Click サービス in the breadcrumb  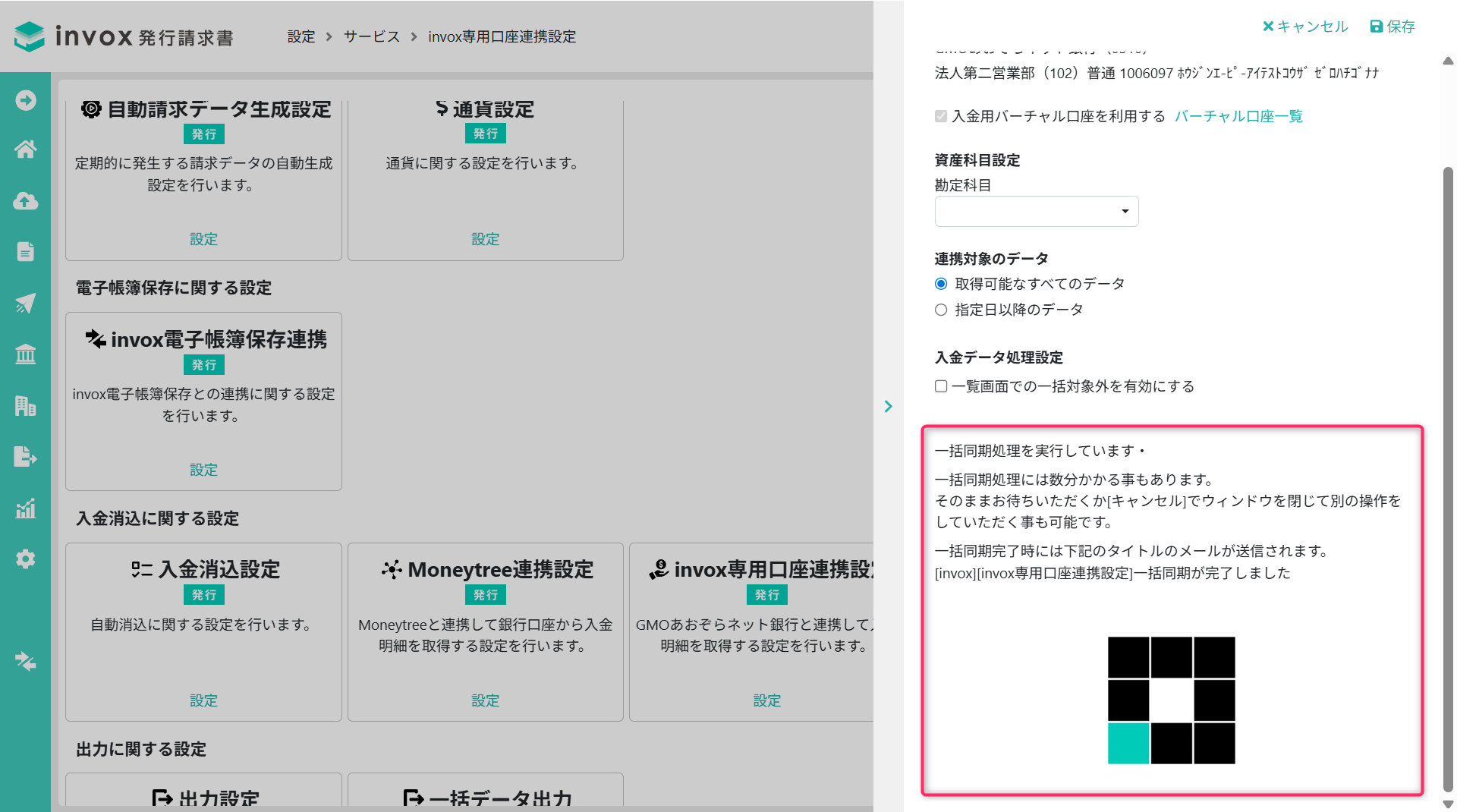371,36
